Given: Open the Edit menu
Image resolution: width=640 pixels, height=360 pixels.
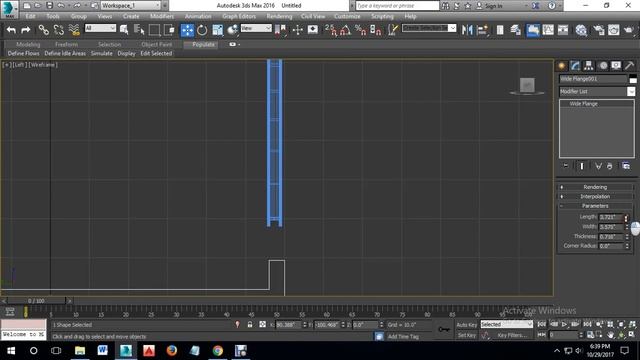Looking at the screenshot, I should click(30, 16).
